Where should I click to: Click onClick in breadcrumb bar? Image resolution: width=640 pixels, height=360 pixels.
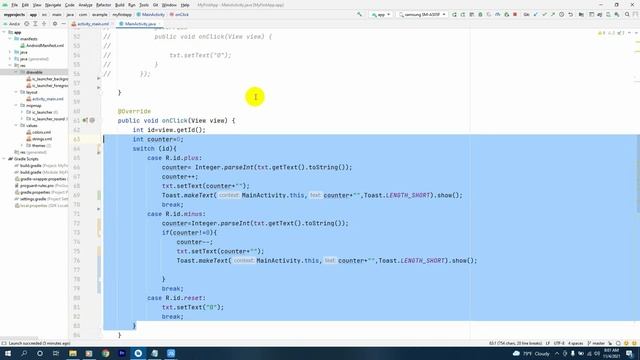click(x=179, y=14)
